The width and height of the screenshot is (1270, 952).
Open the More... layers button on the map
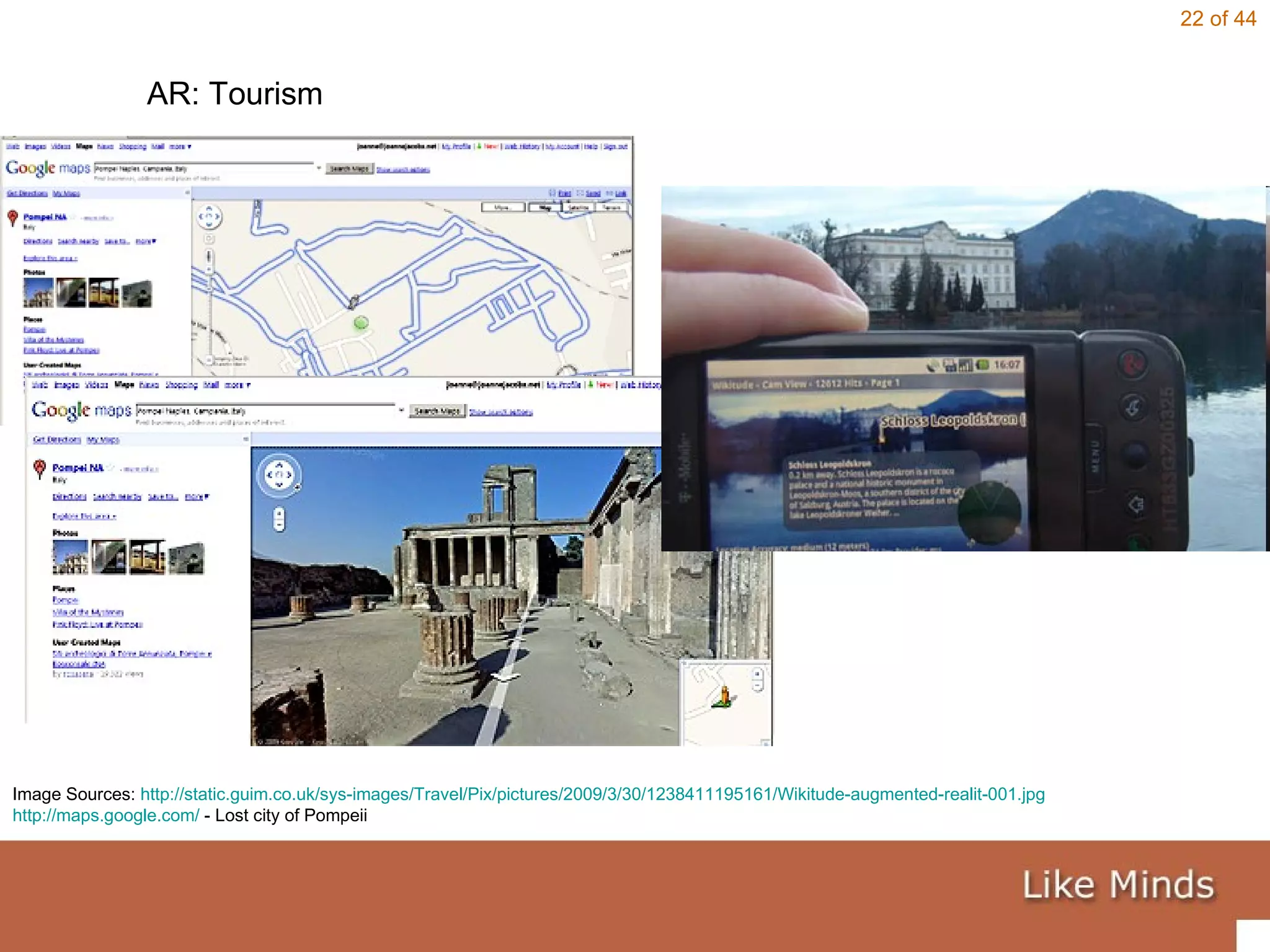point(503,208)
